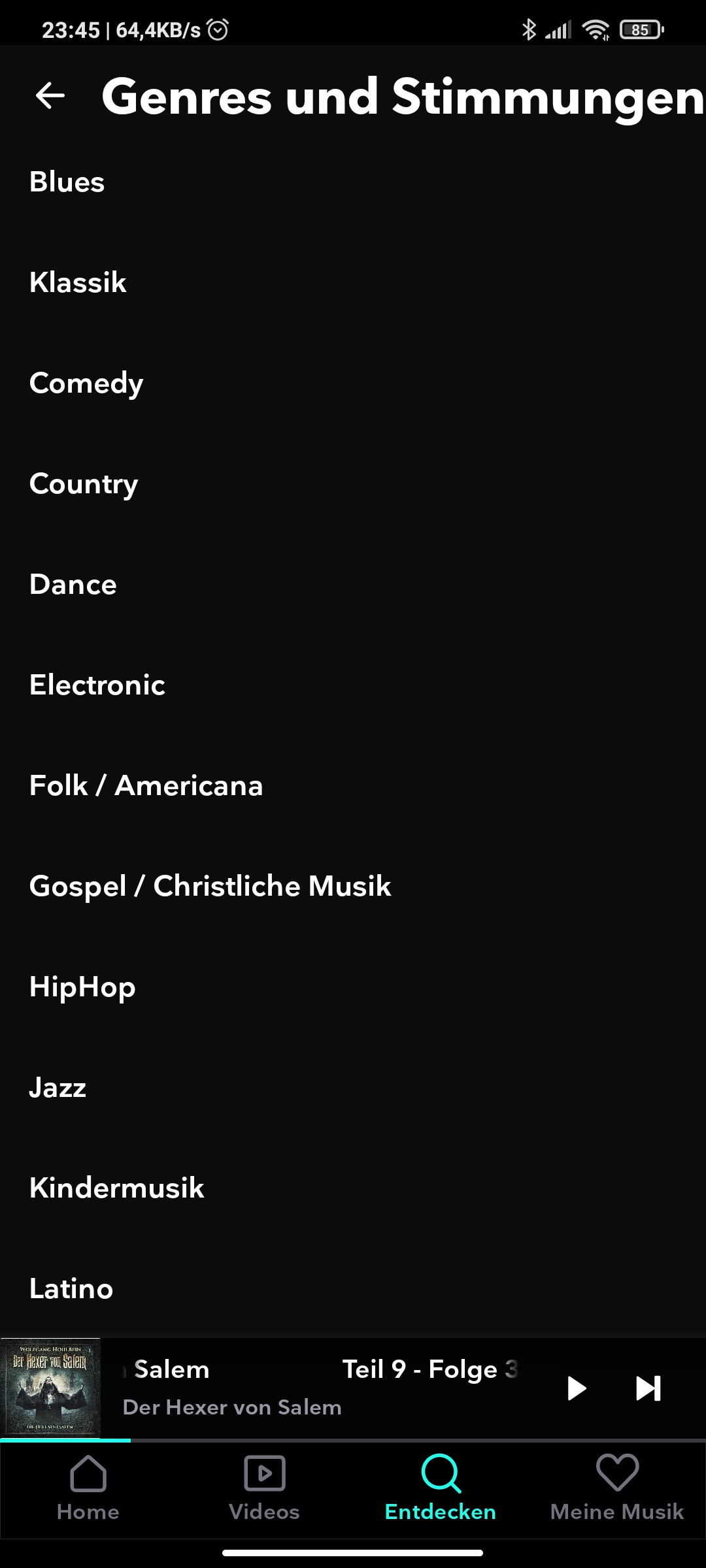Image resolution: width=706 pixels, height=1568 pixels.
Task: Open the Country genre
Action: 353,483
